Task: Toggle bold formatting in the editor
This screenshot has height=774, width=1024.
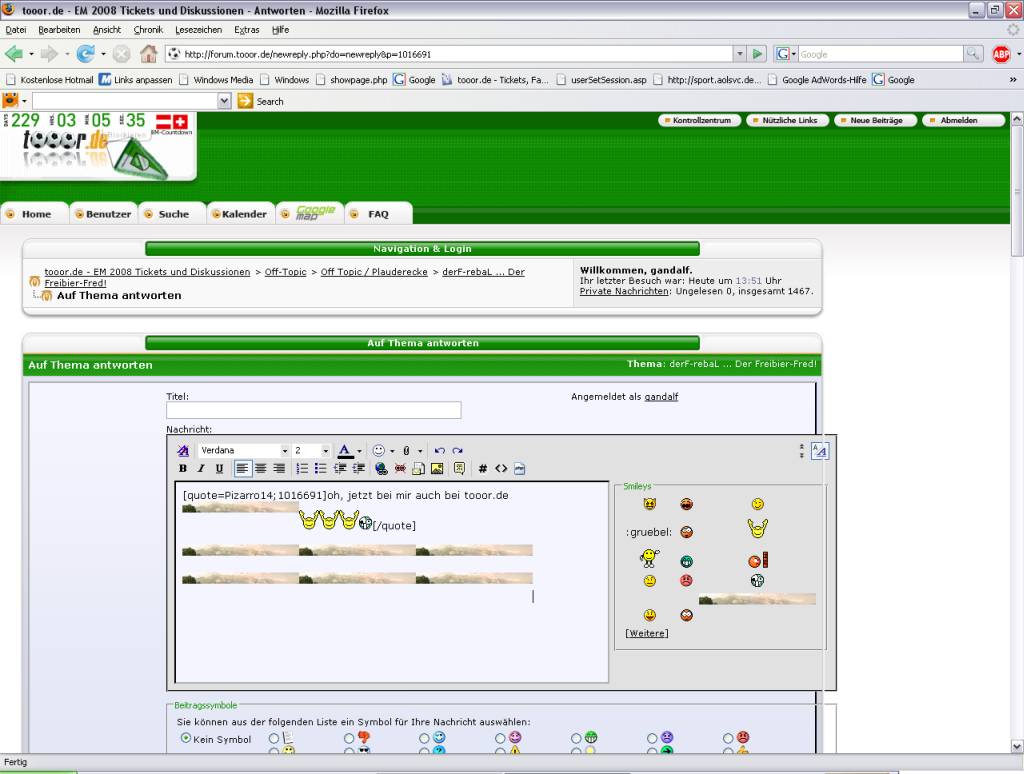Action: (x=183, y=468)
